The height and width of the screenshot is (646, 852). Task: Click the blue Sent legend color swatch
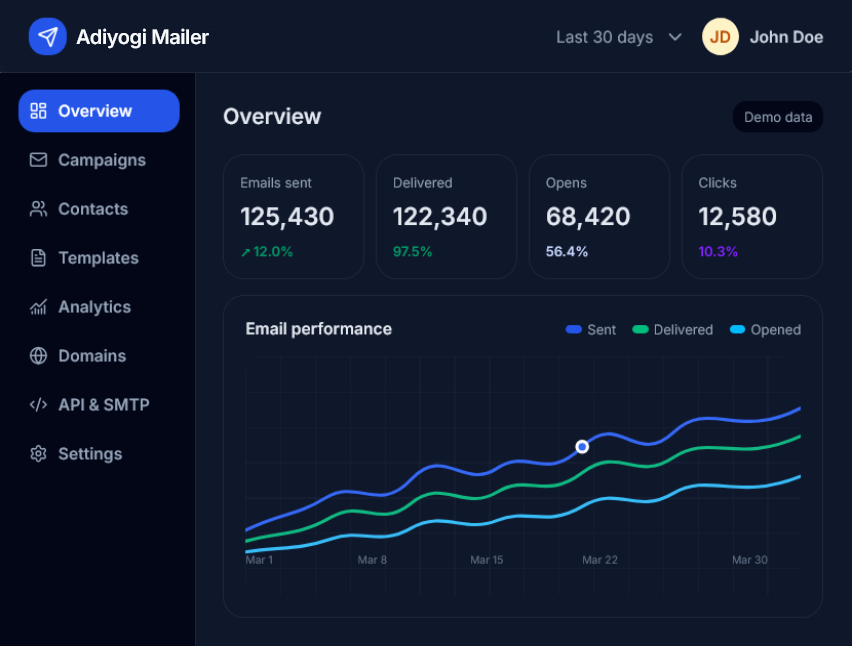(x=574, y=329)
